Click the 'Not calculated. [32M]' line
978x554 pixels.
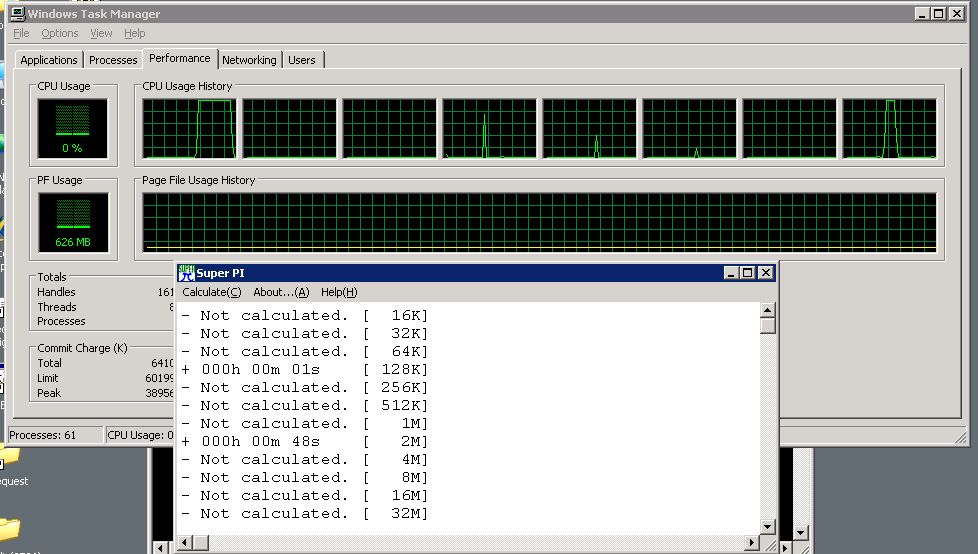[304, 513]
